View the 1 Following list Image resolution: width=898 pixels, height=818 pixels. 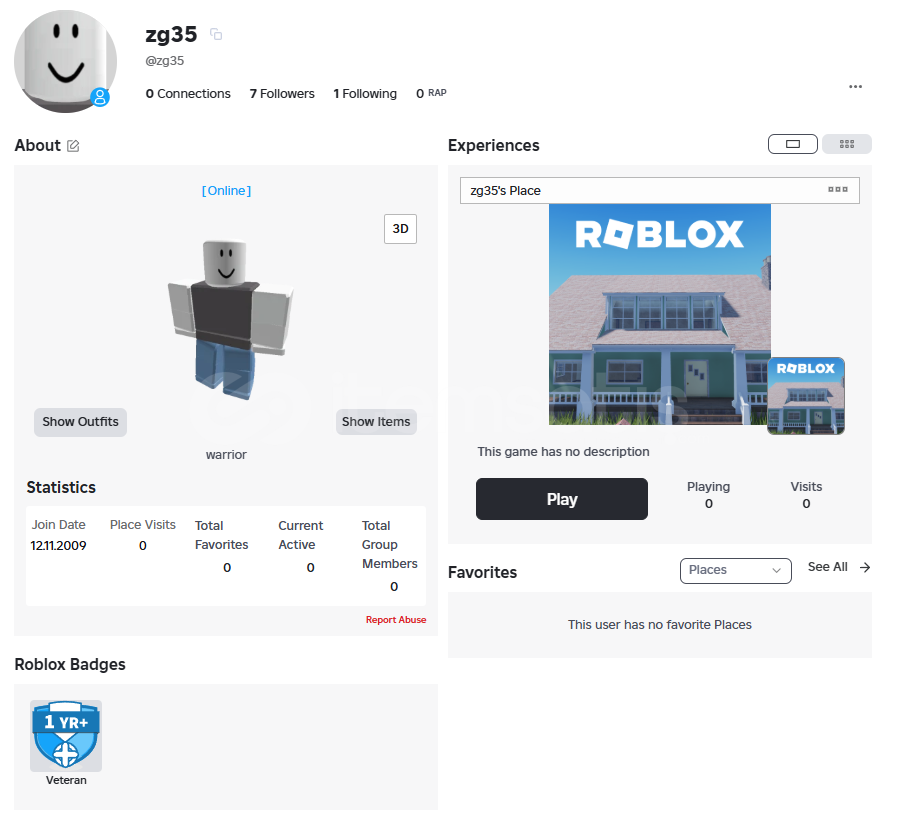coord(365,93)
